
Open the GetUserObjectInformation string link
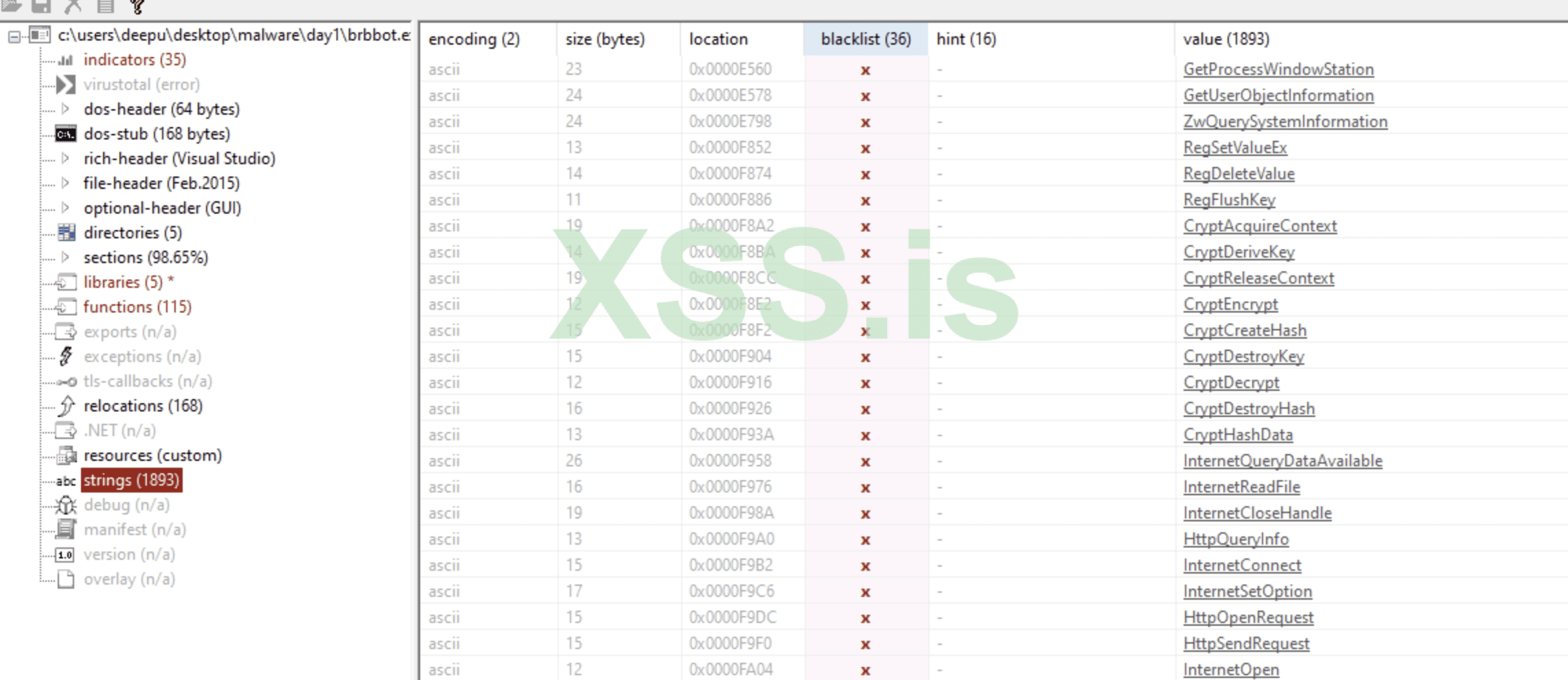[x=1278, y=95]
